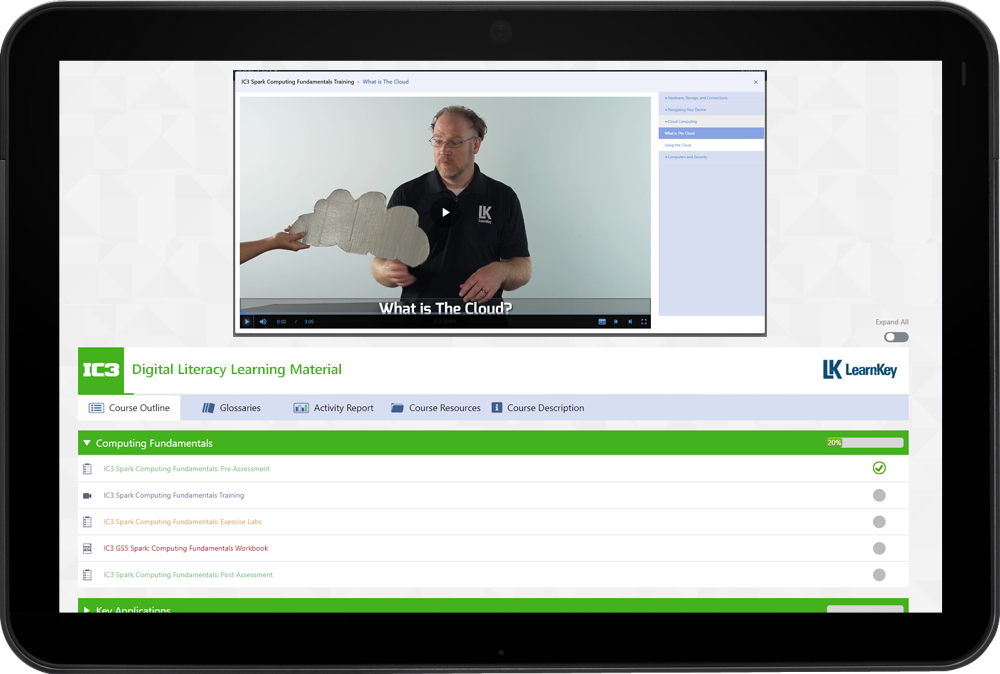The image size is (1000, 674).
Task: Collapse the Cloud Computing section
Action: 711,121
